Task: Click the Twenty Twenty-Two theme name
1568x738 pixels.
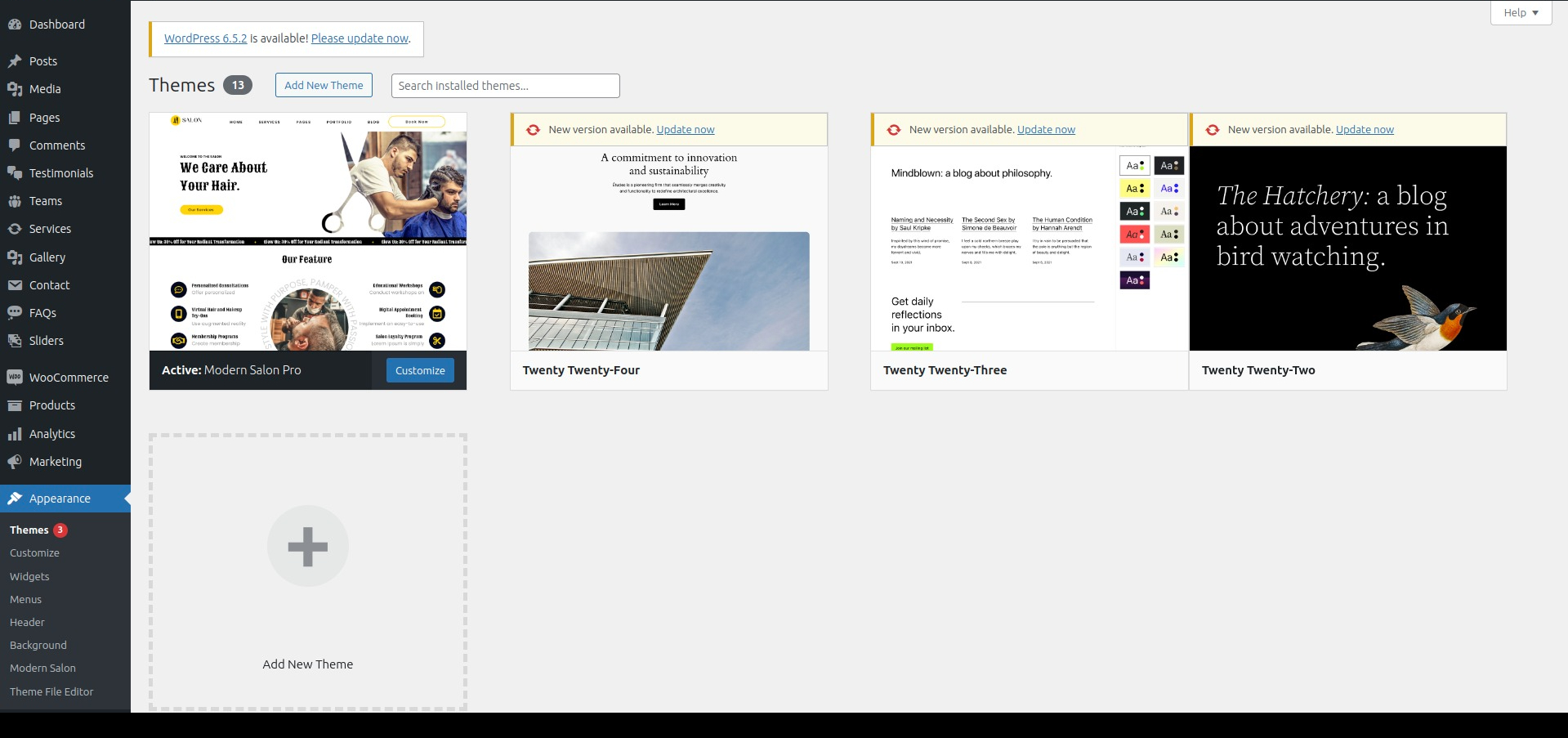Action: point(1258,370)
